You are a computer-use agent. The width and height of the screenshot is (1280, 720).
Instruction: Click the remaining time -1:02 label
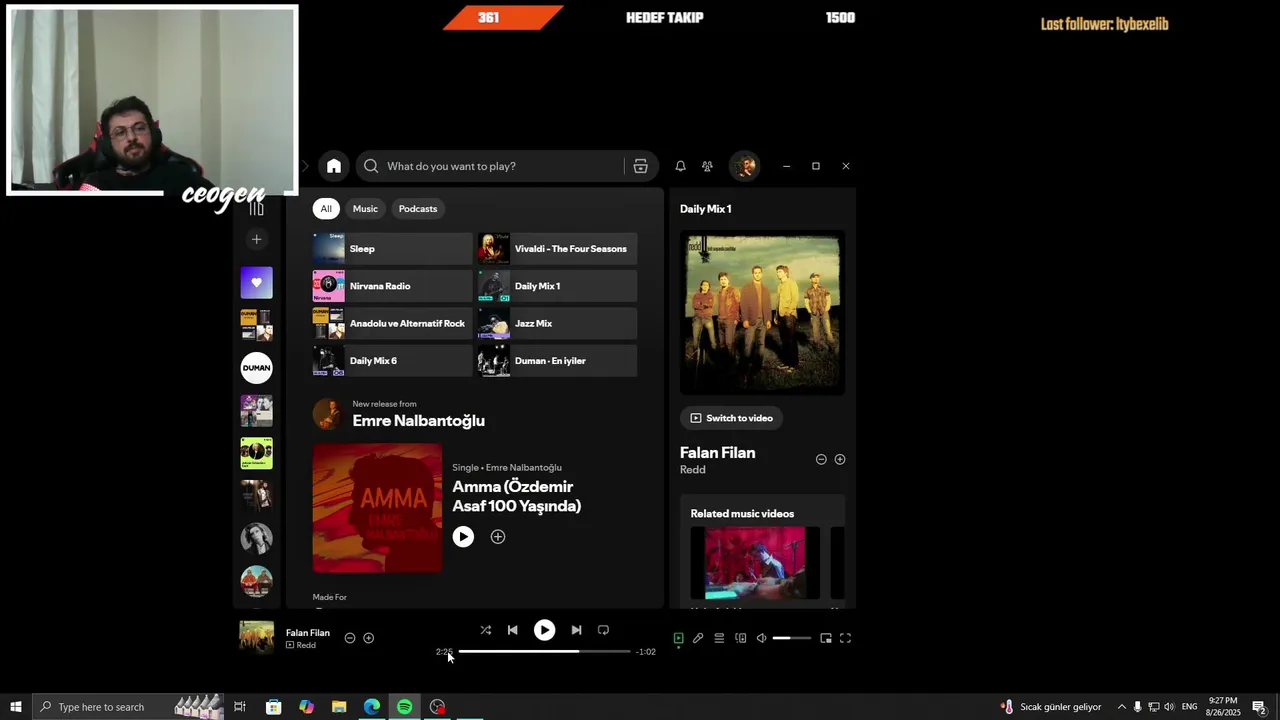pos(646,652)
